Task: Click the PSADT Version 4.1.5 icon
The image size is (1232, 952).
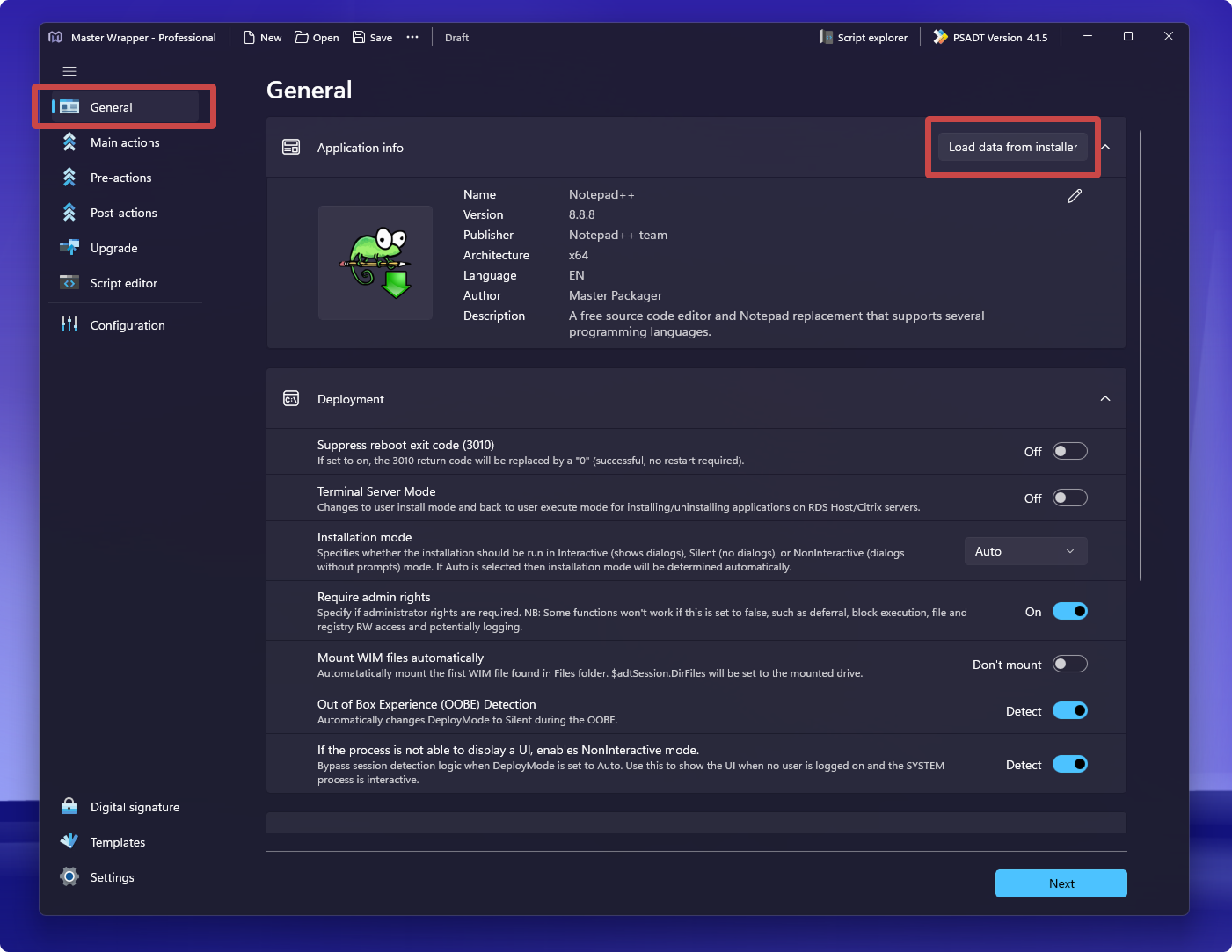Action: pos(940,37)
